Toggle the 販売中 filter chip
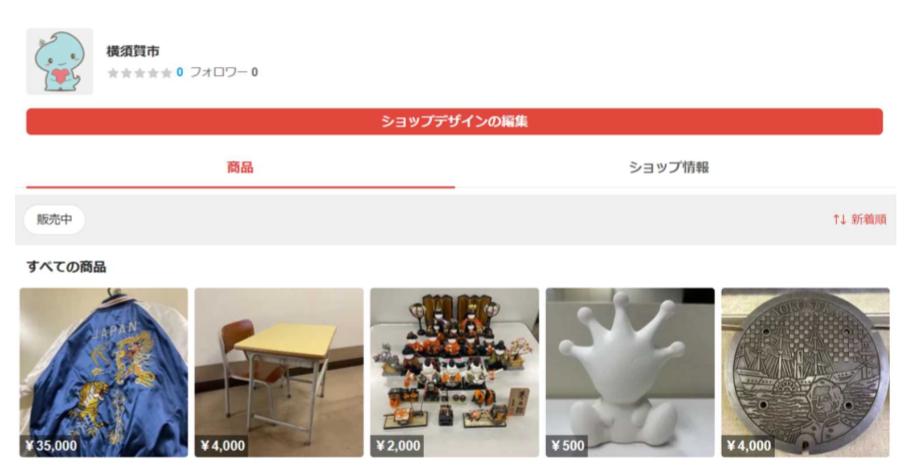The width and height of the screenshot is (906, 476). click(x=54, y=220)
